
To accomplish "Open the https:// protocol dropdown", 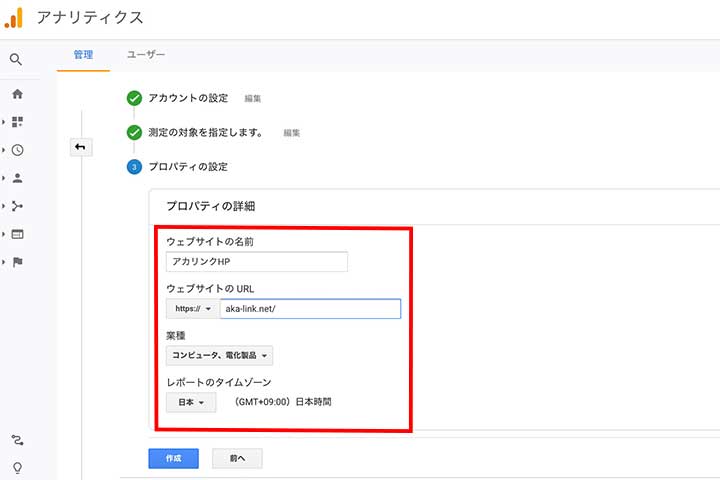I will pyautogui.click(x=193, y=309).
